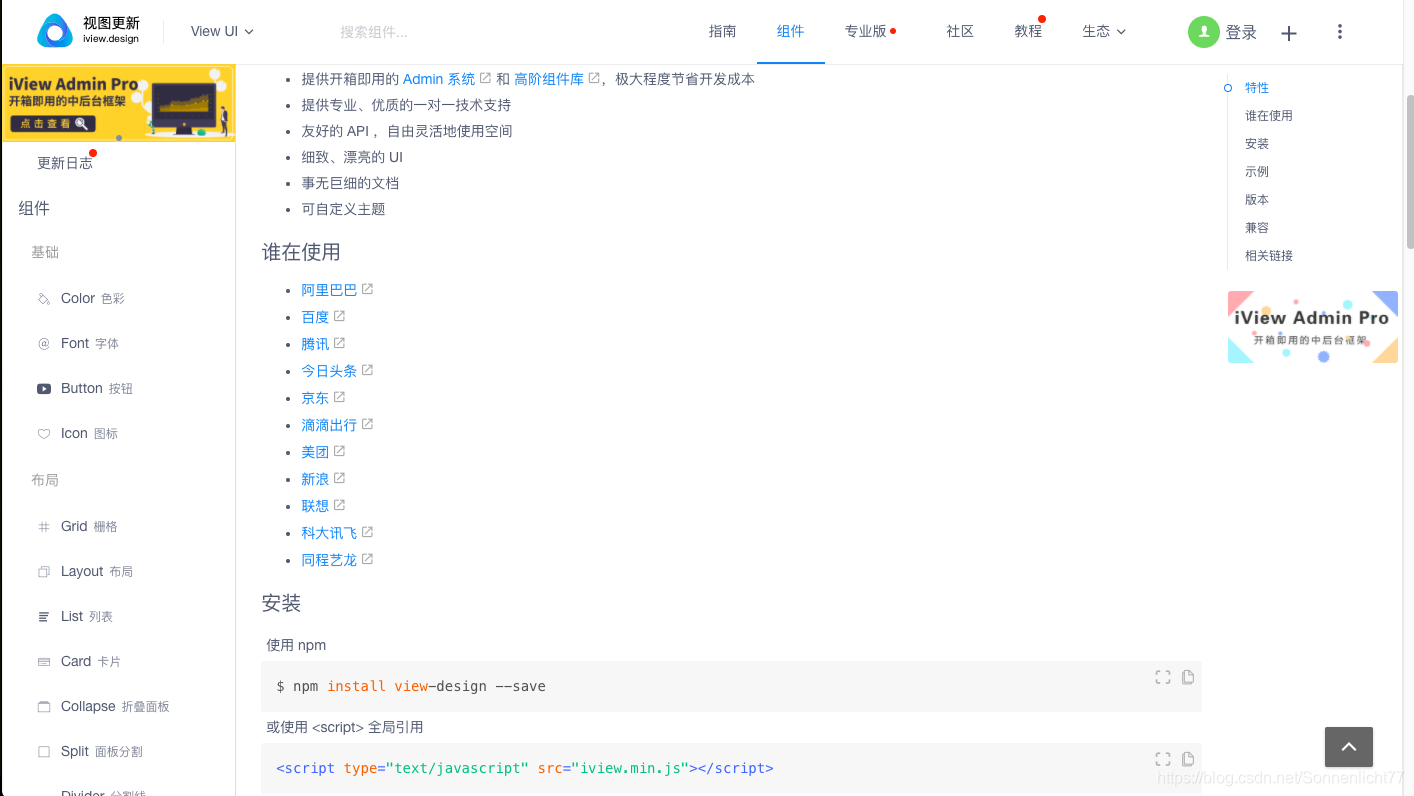
Task: Open the 新浪 link
Action: pos(315,478)
